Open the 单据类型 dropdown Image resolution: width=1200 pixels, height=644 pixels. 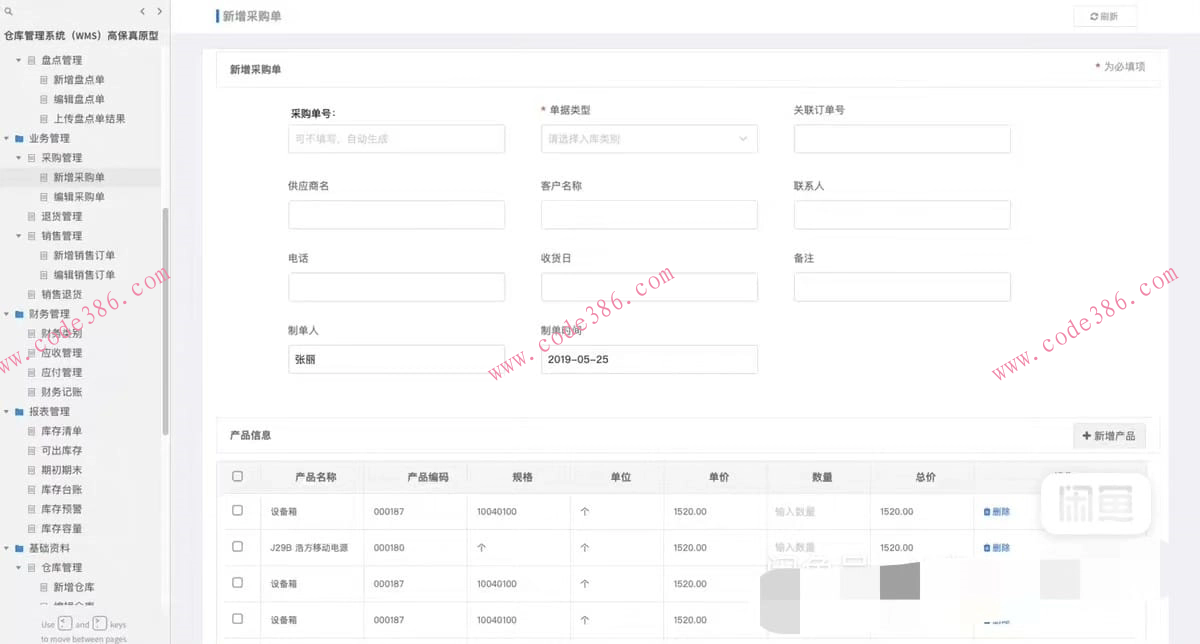pyautogui.click(x=648, y=139)
